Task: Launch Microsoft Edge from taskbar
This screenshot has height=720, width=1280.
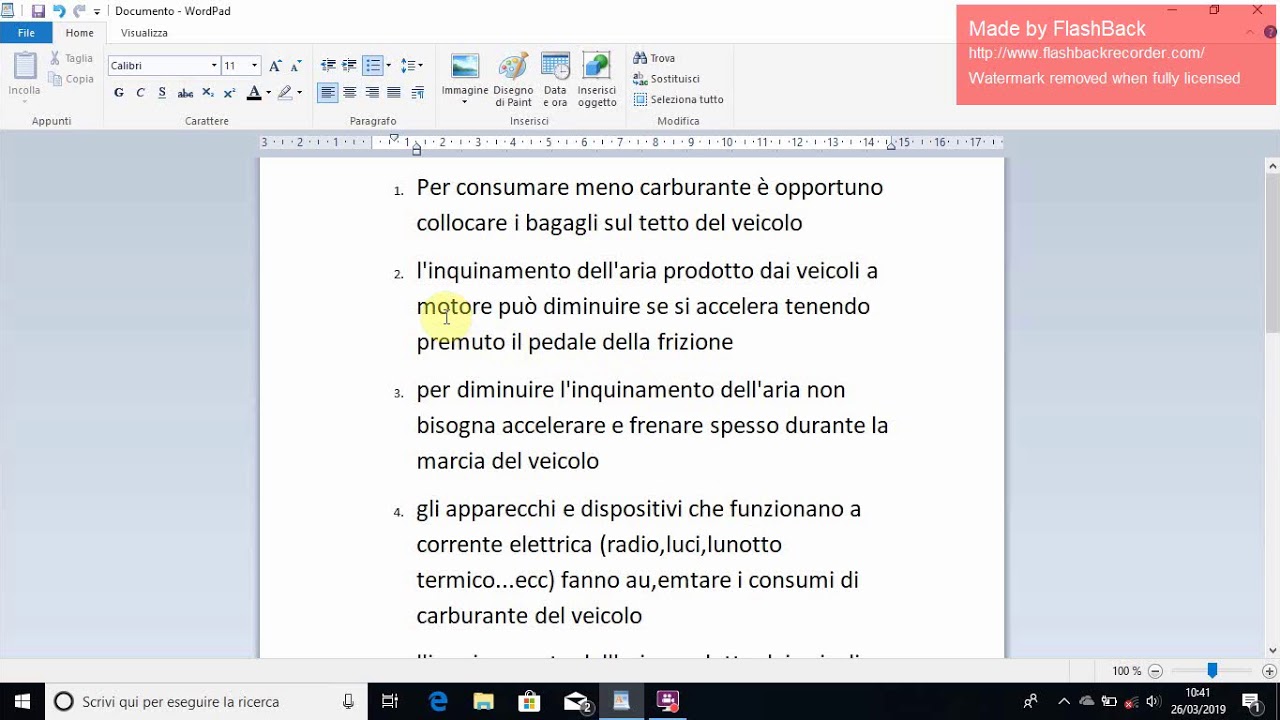Action: (438, 701)
